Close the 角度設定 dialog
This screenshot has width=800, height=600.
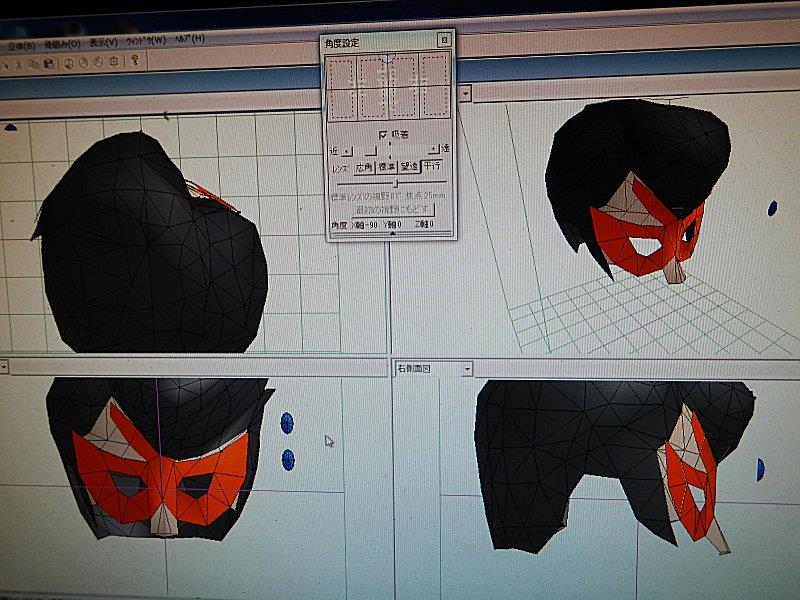click(444, 40)
